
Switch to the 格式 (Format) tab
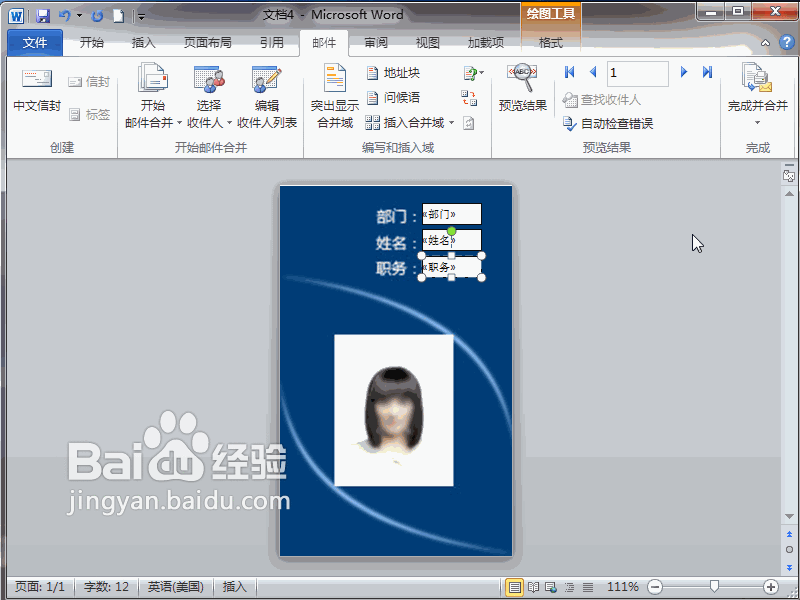[x=551, y=43]
